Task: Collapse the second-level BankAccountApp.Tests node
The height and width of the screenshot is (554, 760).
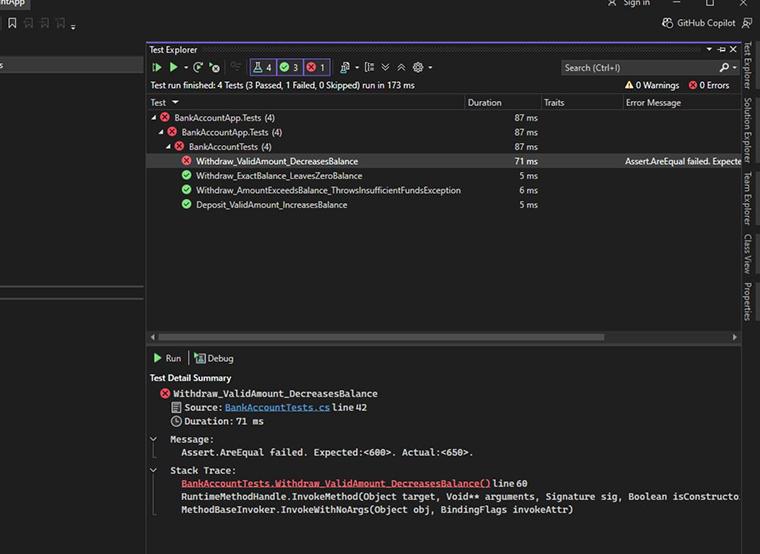Action: click(x=161, y=132)
